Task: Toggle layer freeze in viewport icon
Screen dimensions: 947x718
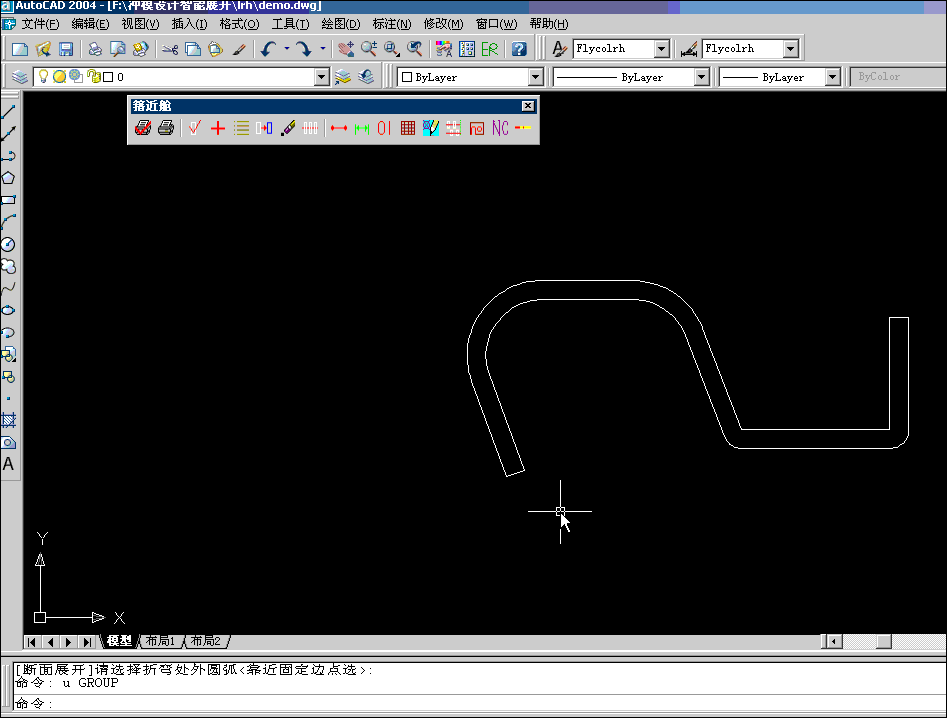Action: tap(76, 77)
